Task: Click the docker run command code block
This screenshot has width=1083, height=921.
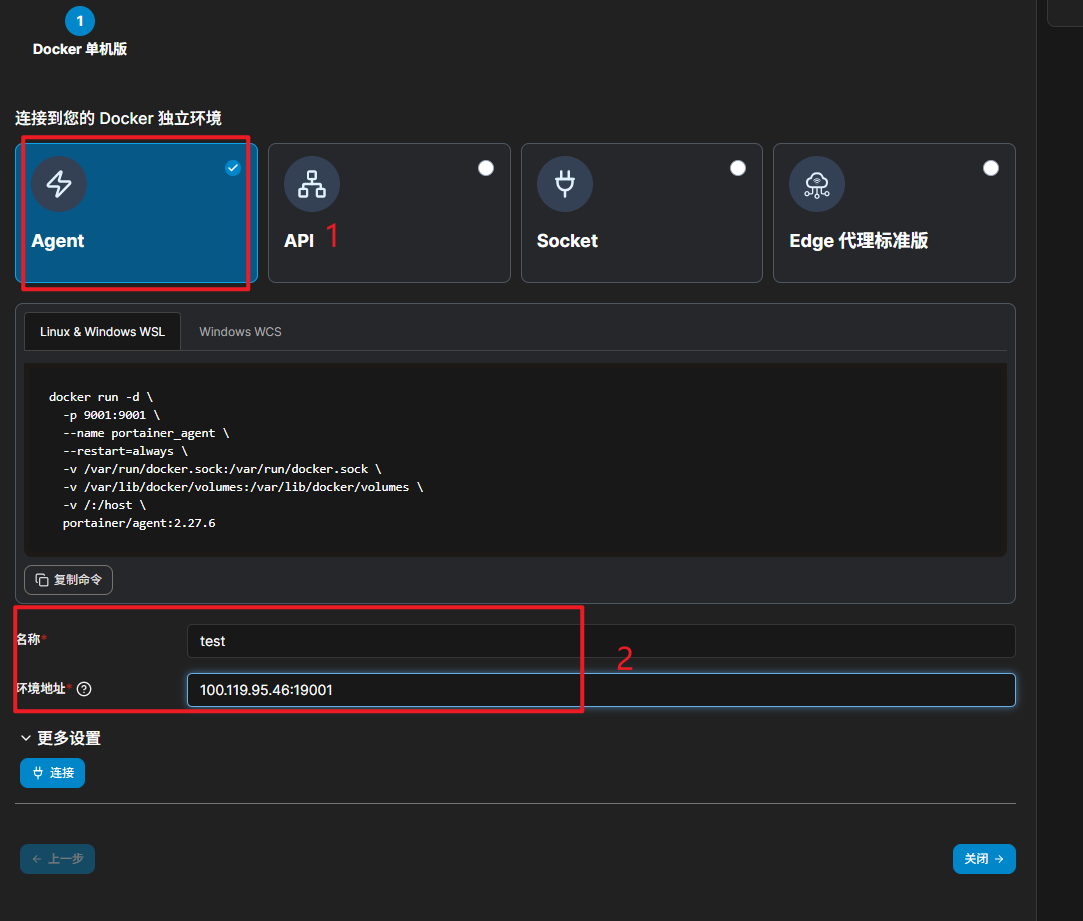Action: coord(515,460)
